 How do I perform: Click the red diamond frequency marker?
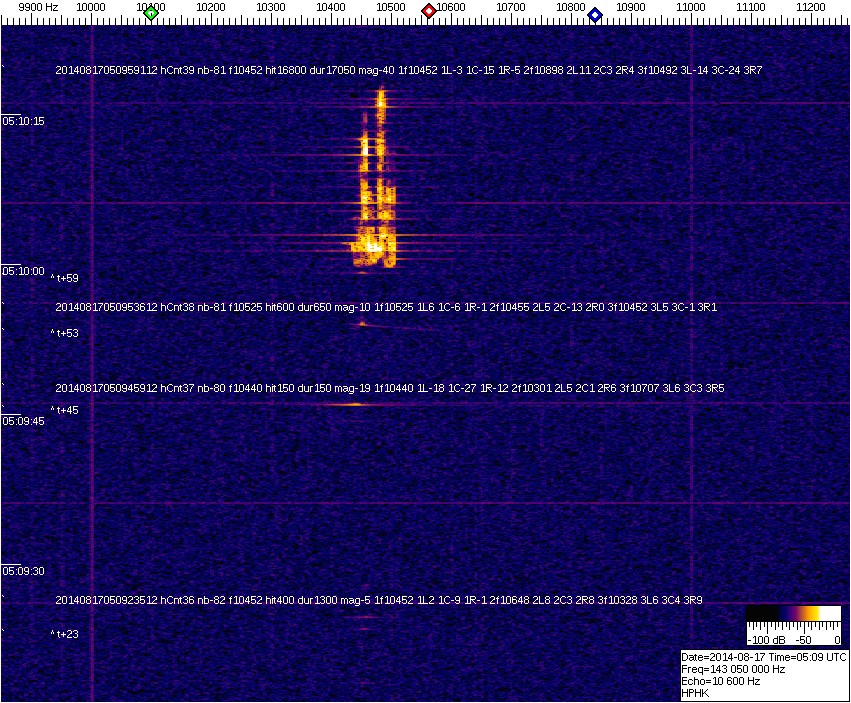point(429,11)
